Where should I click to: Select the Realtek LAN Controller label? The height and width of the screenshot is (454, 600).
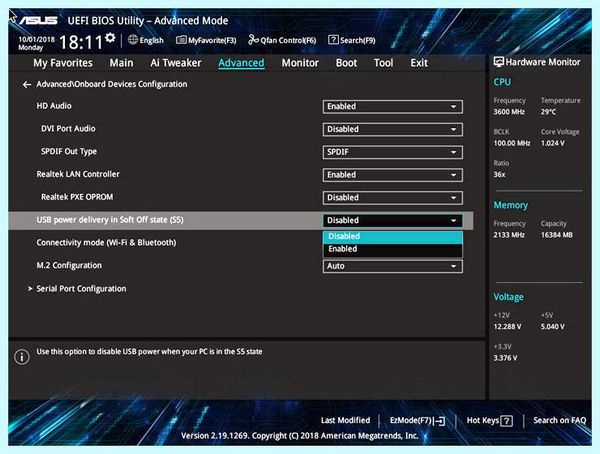[x=78, y=174]
